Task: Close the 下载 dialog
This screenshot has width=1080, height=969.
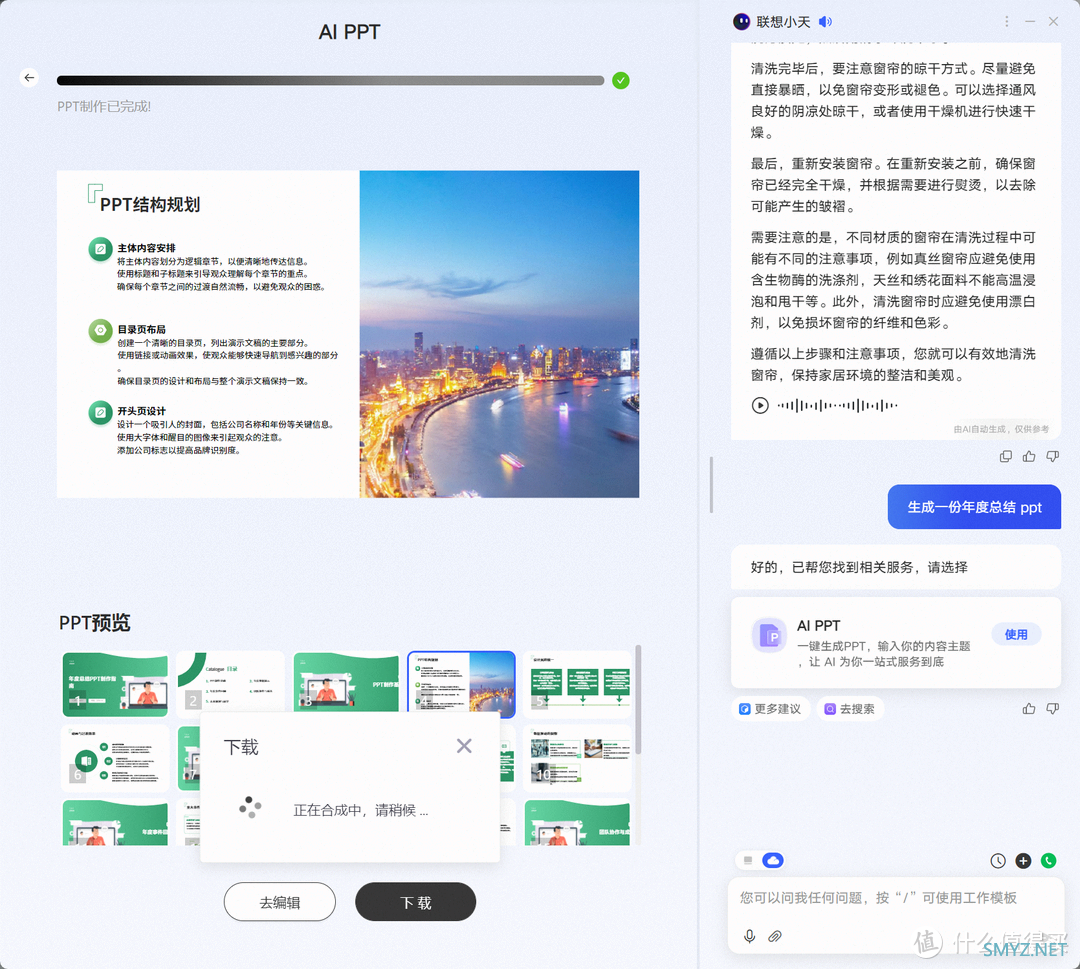Action: [x=464, y=746]
